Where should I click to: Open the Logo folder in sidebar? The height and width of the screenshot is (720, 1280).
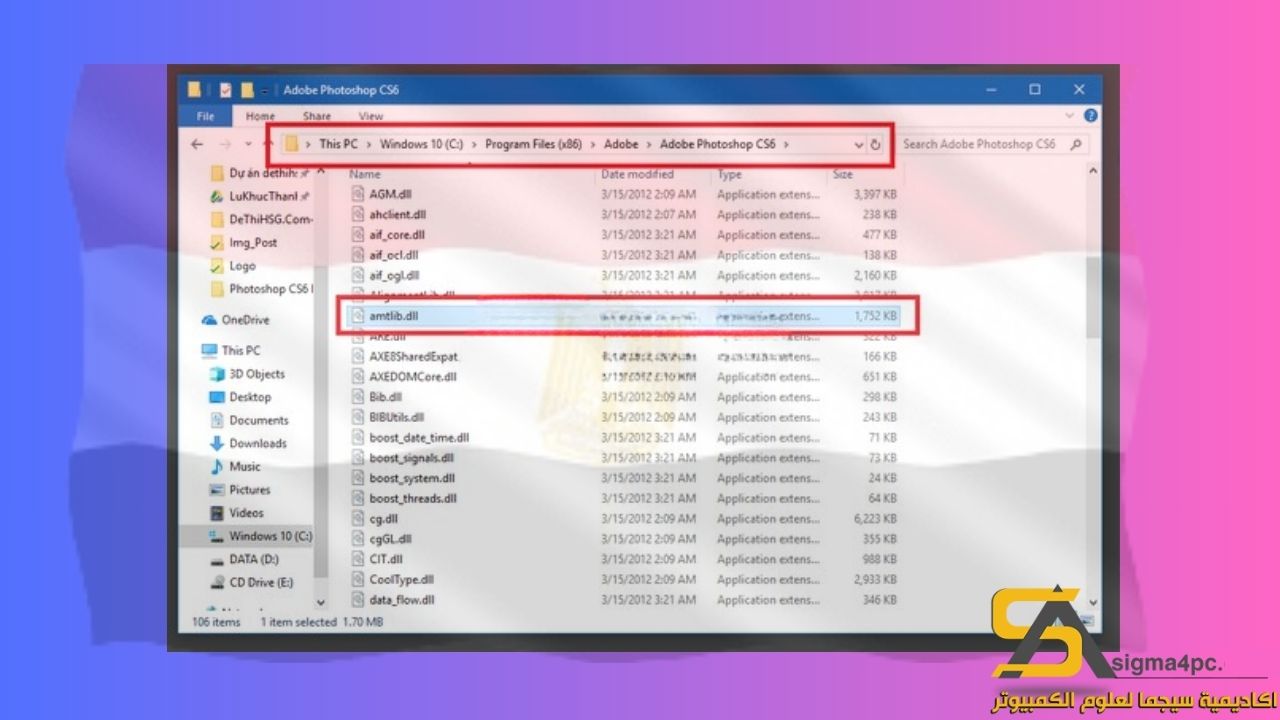tap(234, 266)
